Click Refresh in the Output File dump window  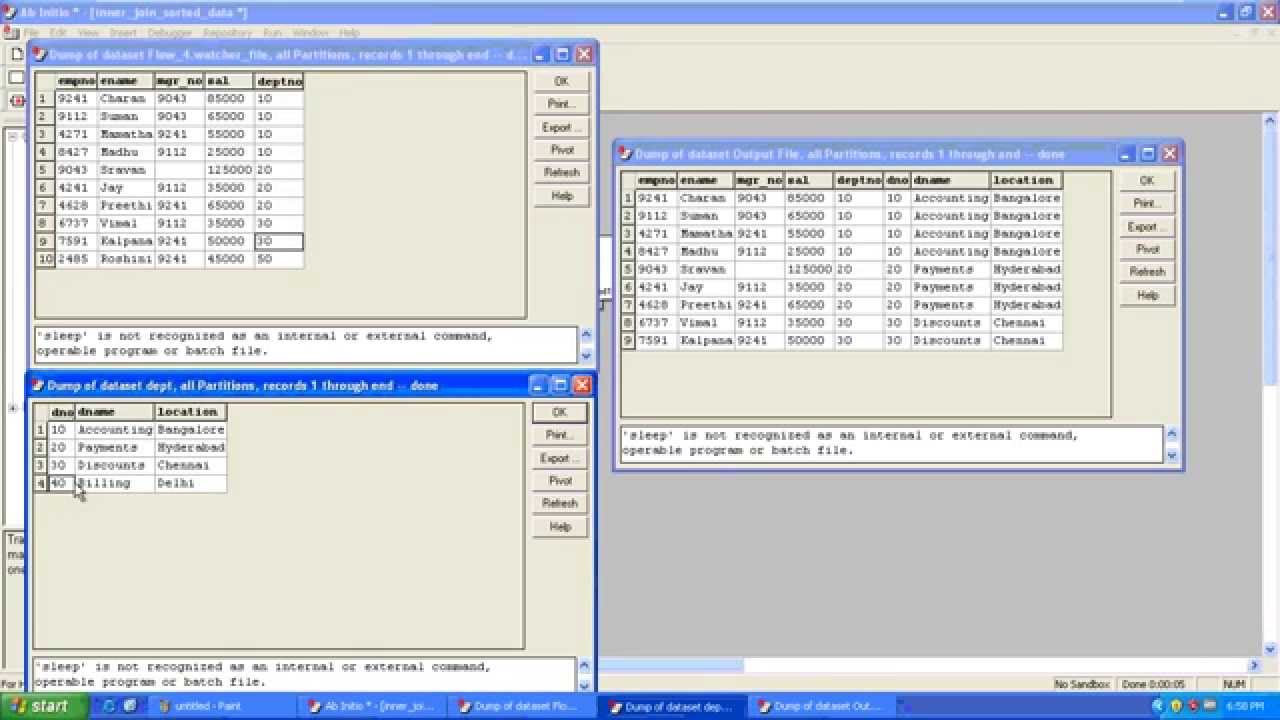tap(1147, 272)
